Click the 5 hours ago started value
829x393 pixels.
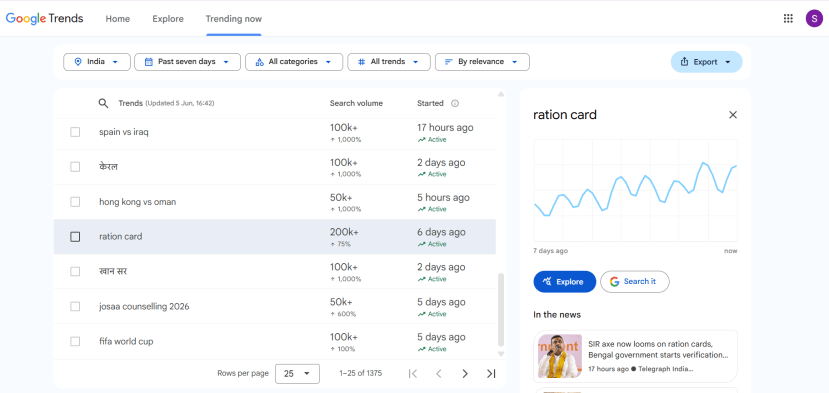tap(443, 197)
